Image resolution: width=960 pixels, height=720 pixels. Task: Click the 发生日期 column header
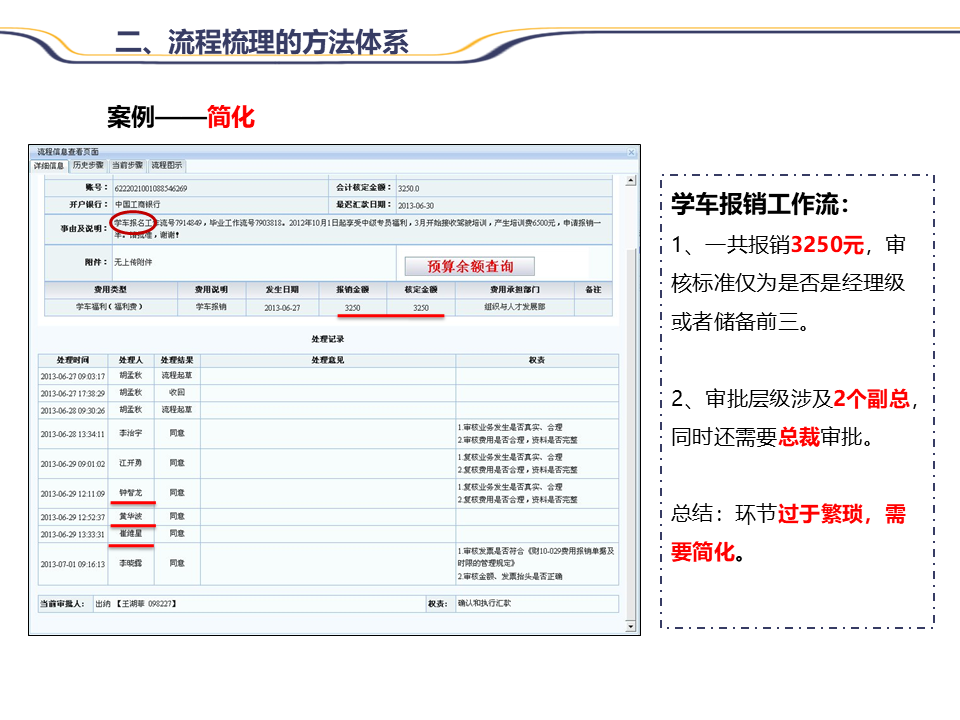[282, 290]
